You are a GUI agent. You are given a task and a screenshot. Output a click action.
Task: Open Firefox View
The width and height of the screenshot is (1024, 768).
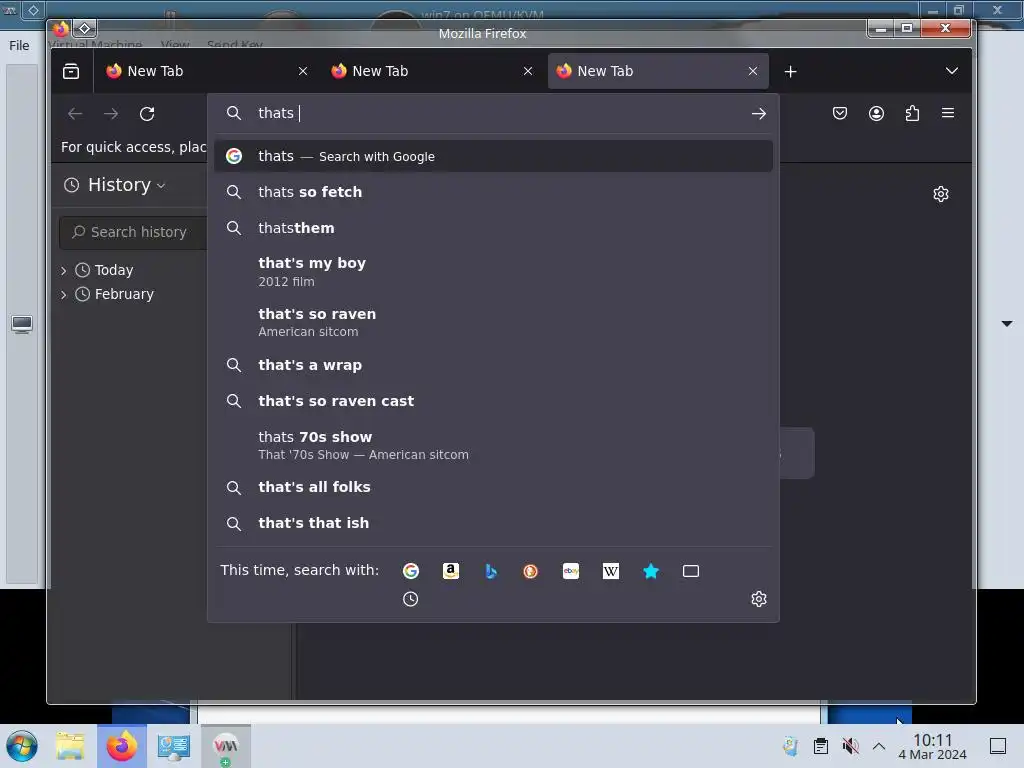pos(71,71)
